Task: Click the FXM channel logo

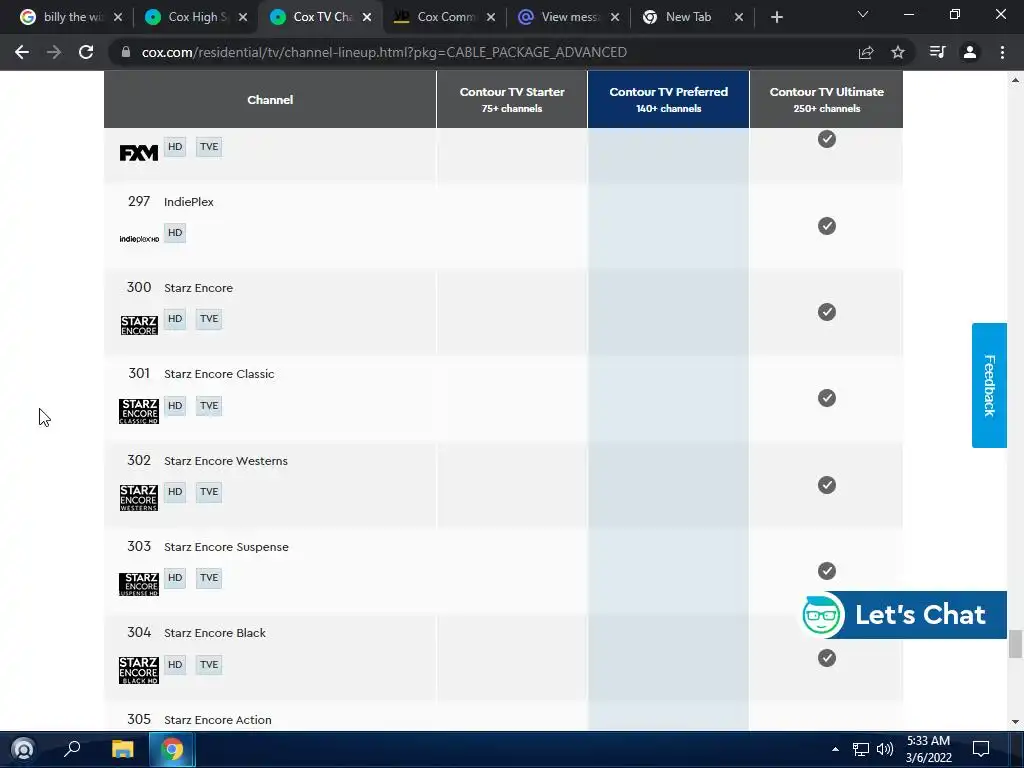Action: pyautogui.click(x=138, y=153)
